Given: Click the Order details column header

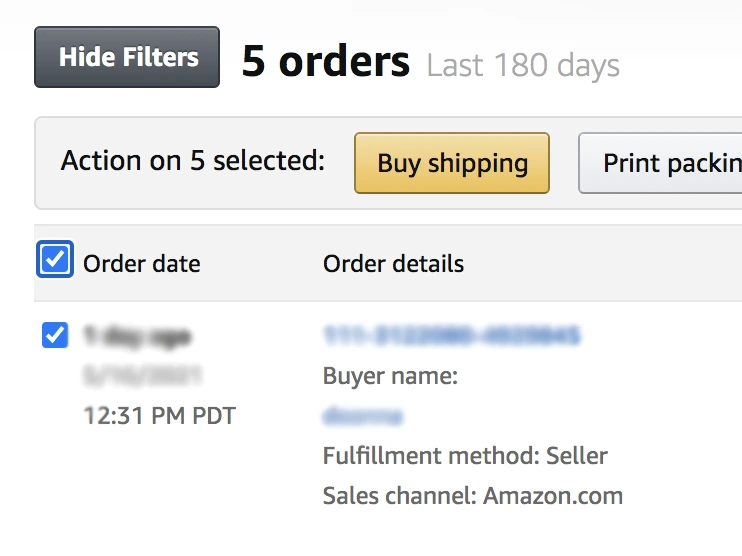Looking at the screenshot, I should pyautogui.click(x=393, y=264).
